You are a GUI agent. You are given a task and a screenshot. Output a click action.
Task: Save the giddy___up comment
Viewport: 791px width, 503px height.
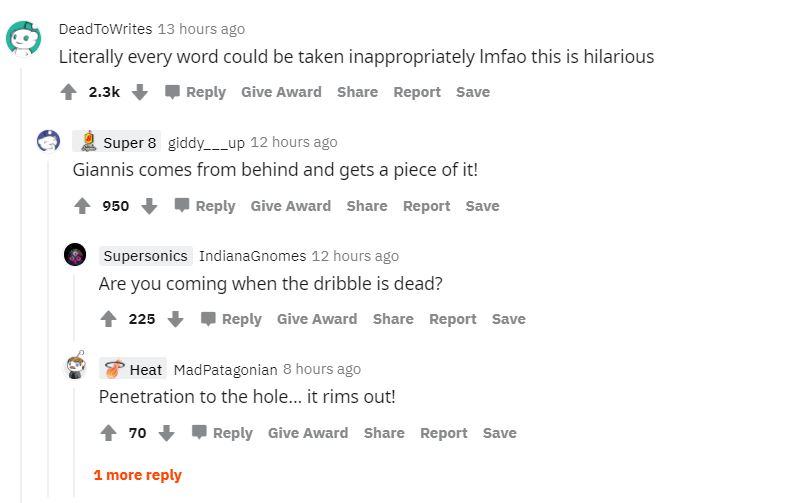pyautogui.click(x=482, y=206)
